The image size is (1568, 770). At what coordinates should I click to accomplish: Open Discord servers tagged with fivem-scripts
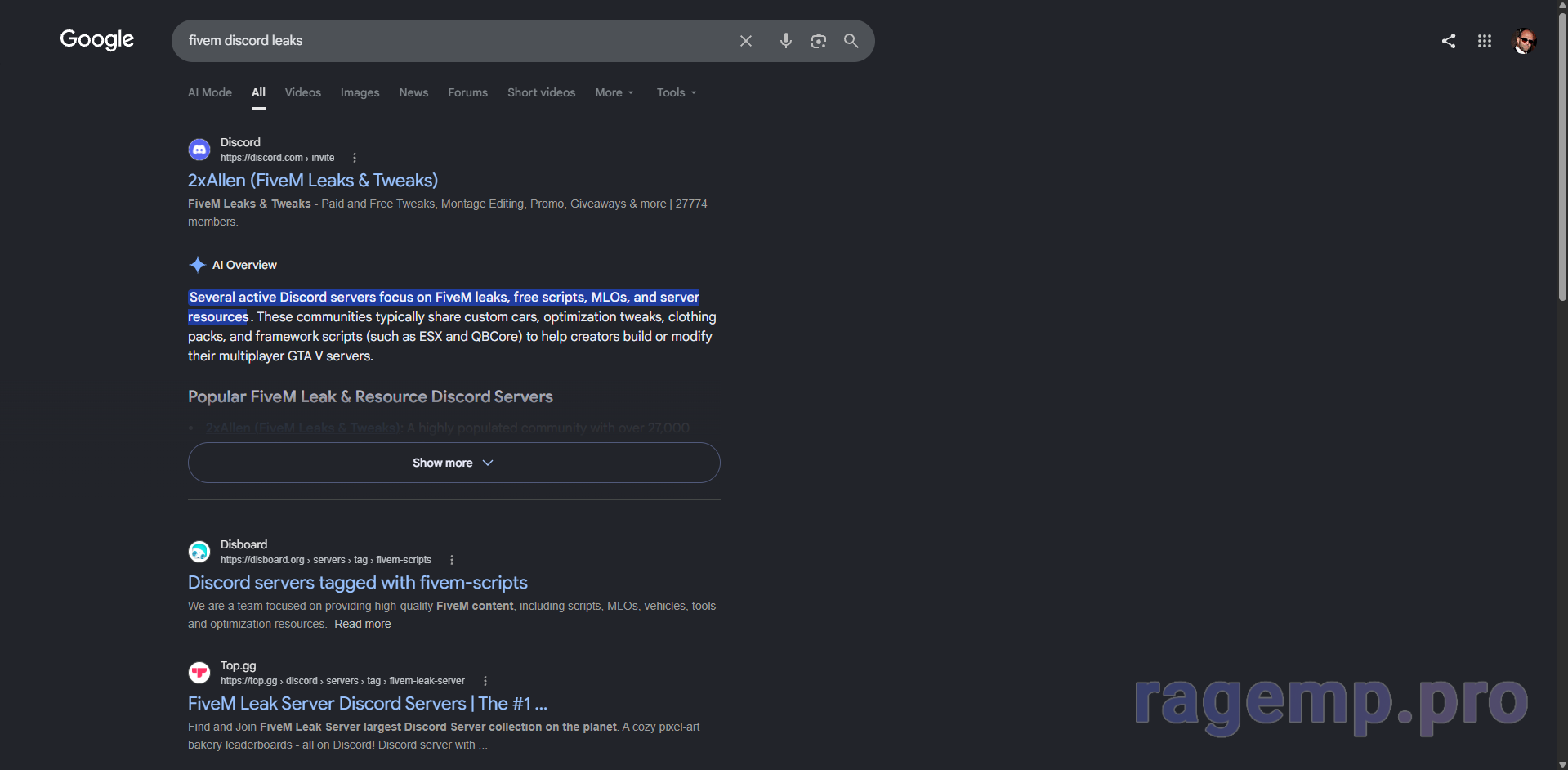point(358,582)
